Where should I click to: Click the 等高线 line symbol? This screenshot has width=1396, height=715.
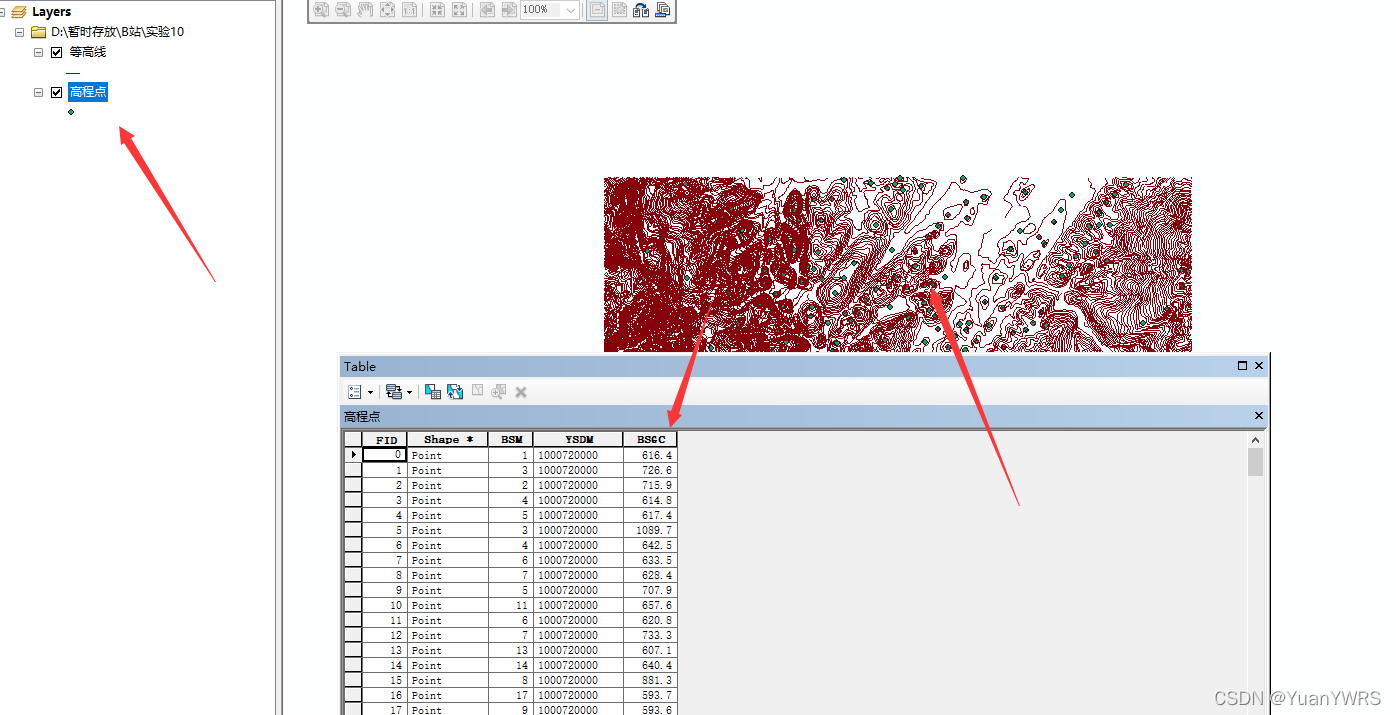[73, 73]
